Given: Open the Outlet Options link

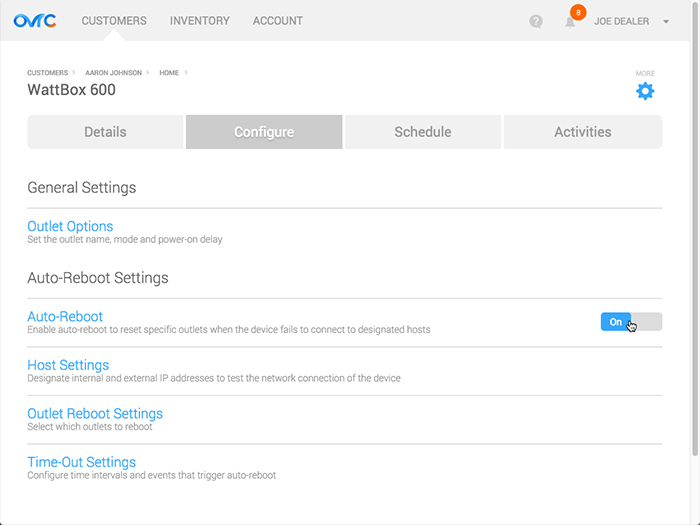Looking at the screenshot, I should point(70,226).
